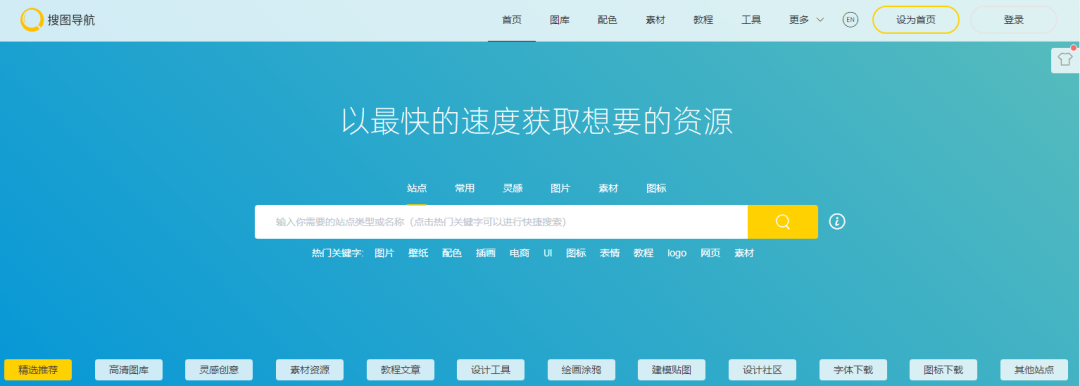This screenshot has width=1080, height=386.
Task: Select the 高清图库 category button
Action: tap(129, 370)
